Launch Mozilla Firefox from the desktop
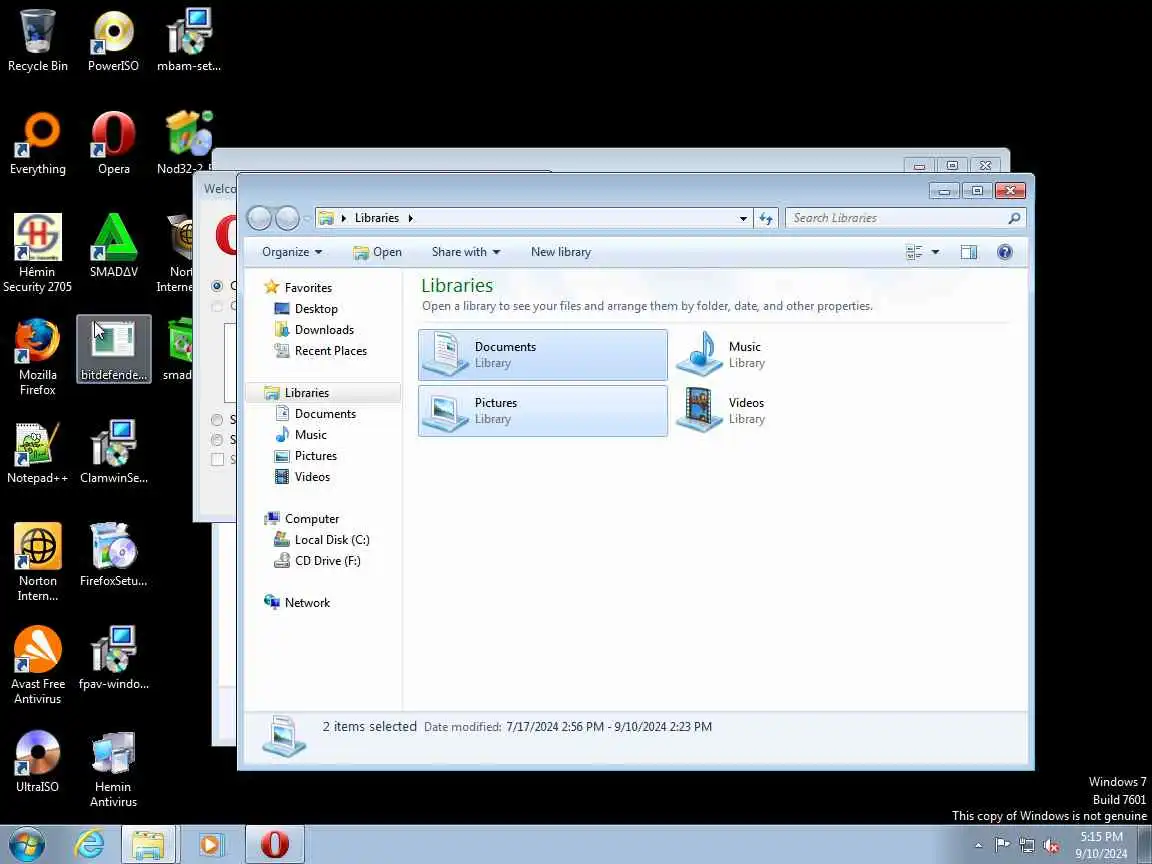 (x=37, y=356)
